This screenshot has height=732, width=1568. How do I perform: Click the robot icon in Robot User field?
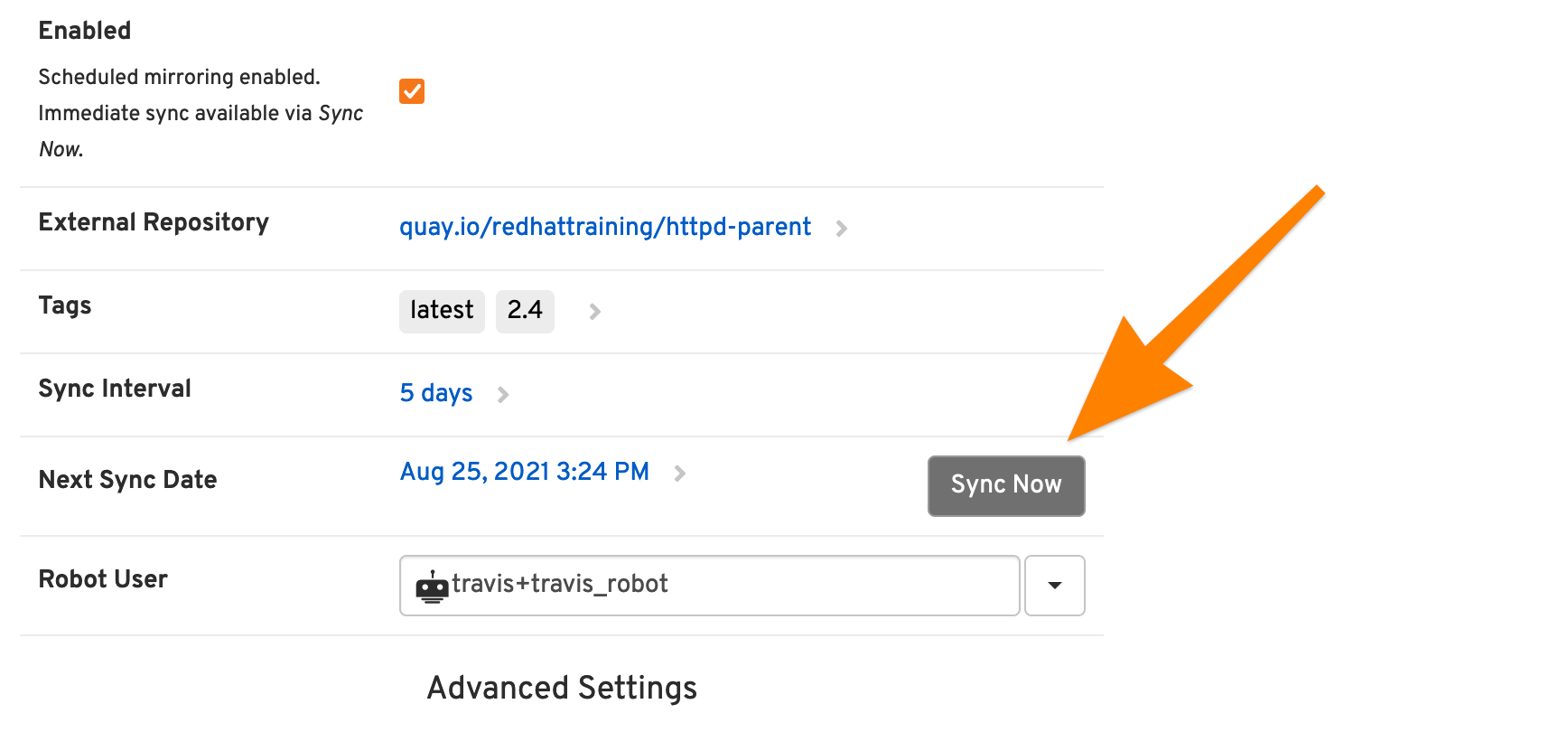(432, 587)
